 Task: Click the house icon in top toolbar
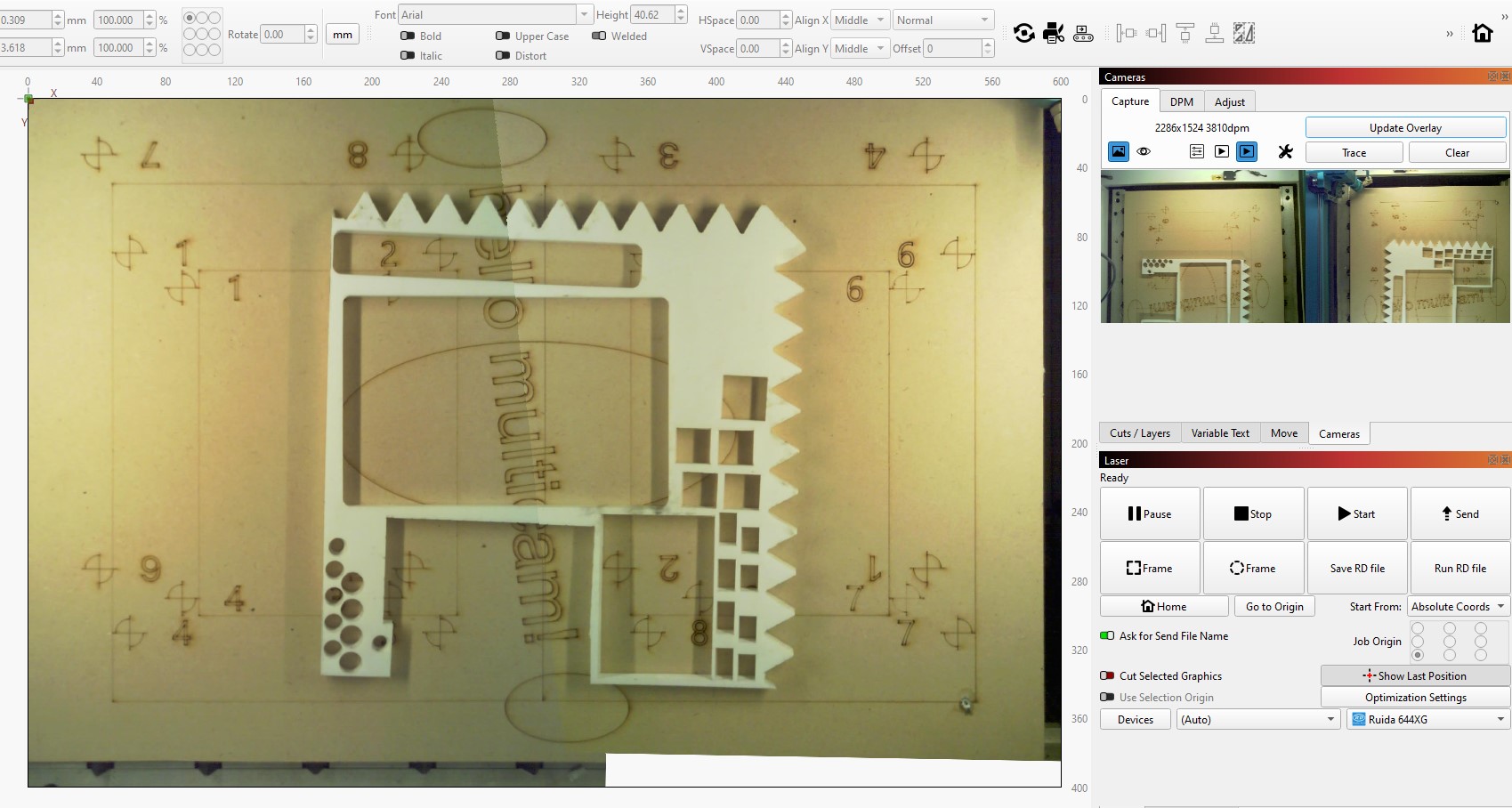pyautogui.click(x=1482, y=34)
